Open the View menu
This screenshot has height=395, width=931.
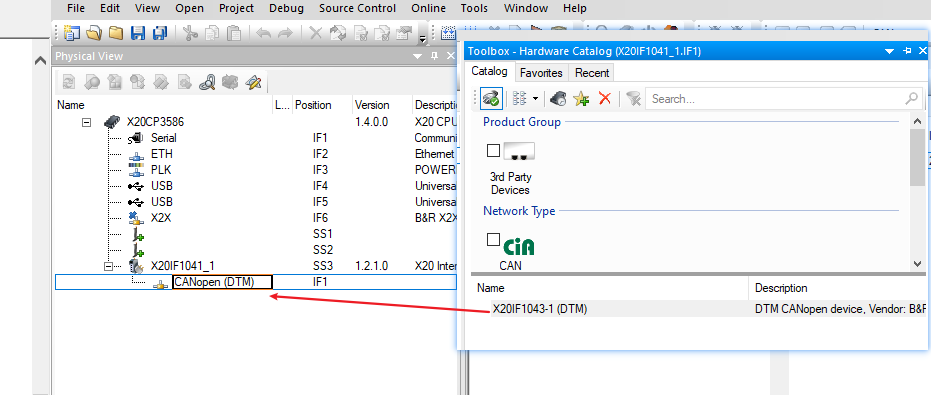tap(147, 8)
